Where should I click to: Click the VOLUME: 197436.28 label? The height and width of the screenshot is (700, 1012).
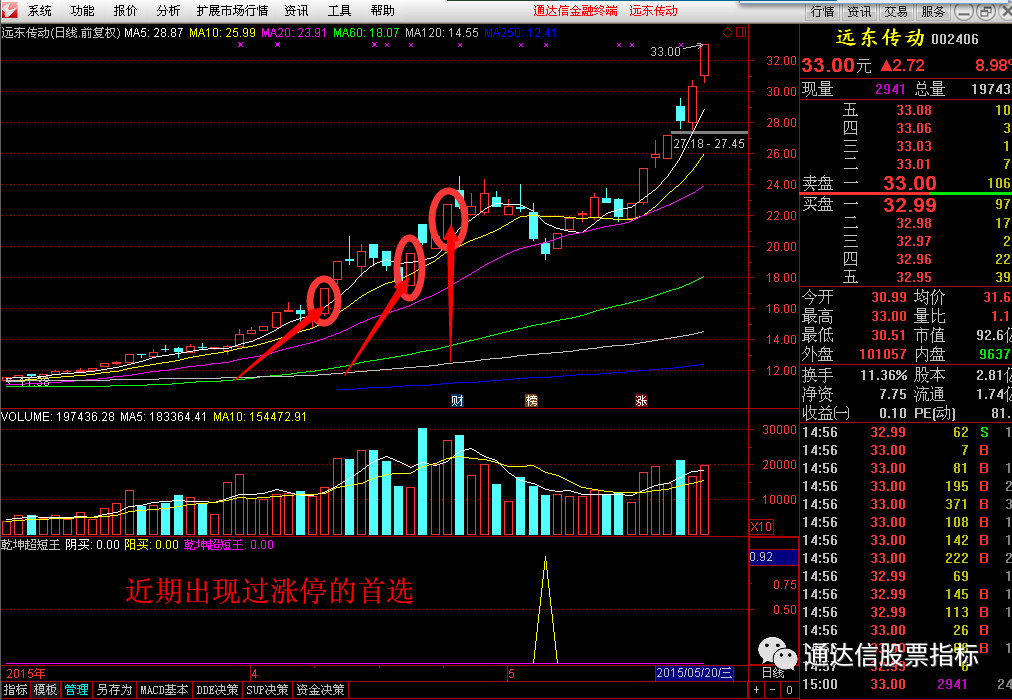(59, 417)
